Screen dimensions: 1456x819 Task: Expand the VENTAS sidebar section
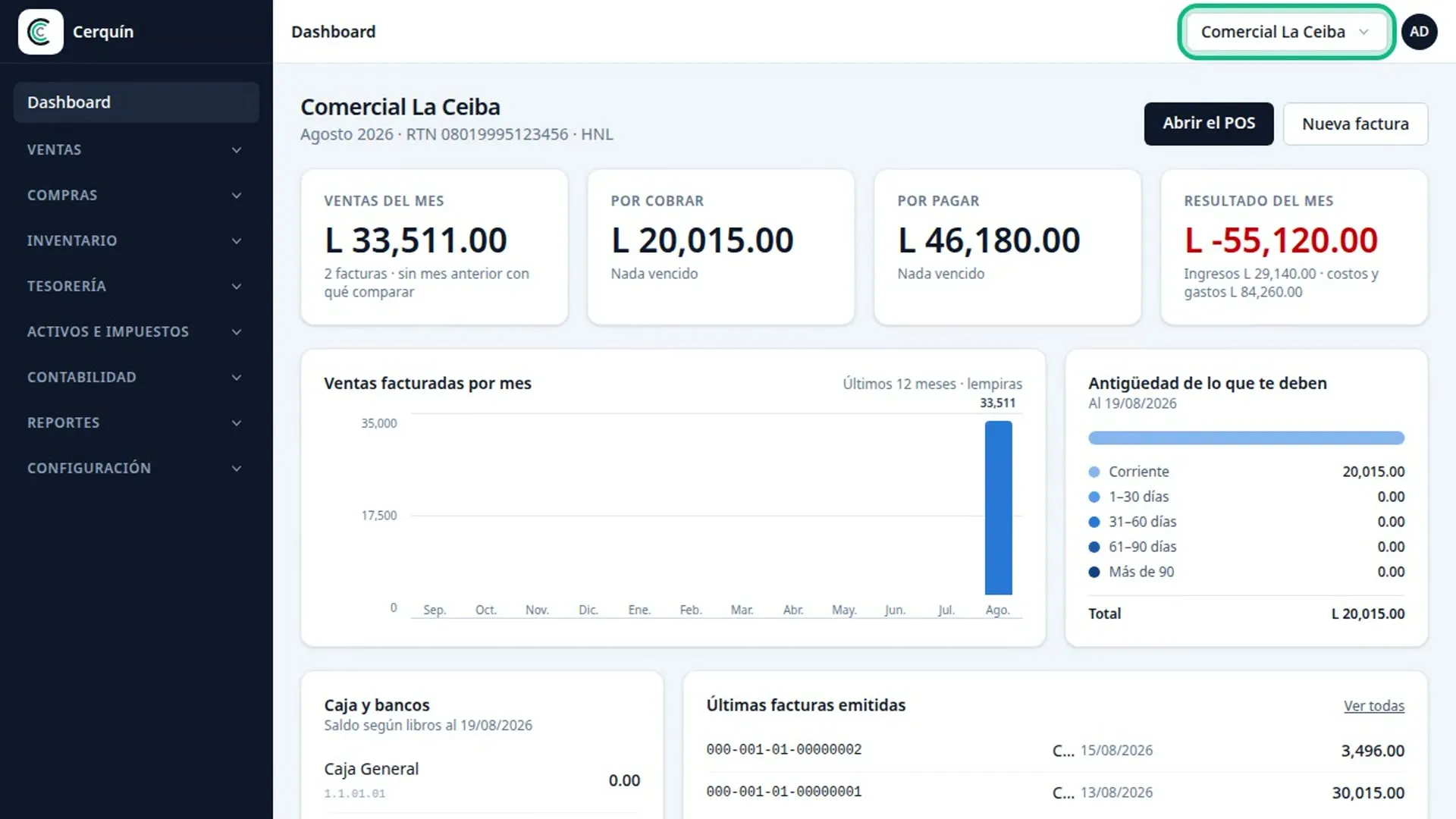click(x=136, y=149)
